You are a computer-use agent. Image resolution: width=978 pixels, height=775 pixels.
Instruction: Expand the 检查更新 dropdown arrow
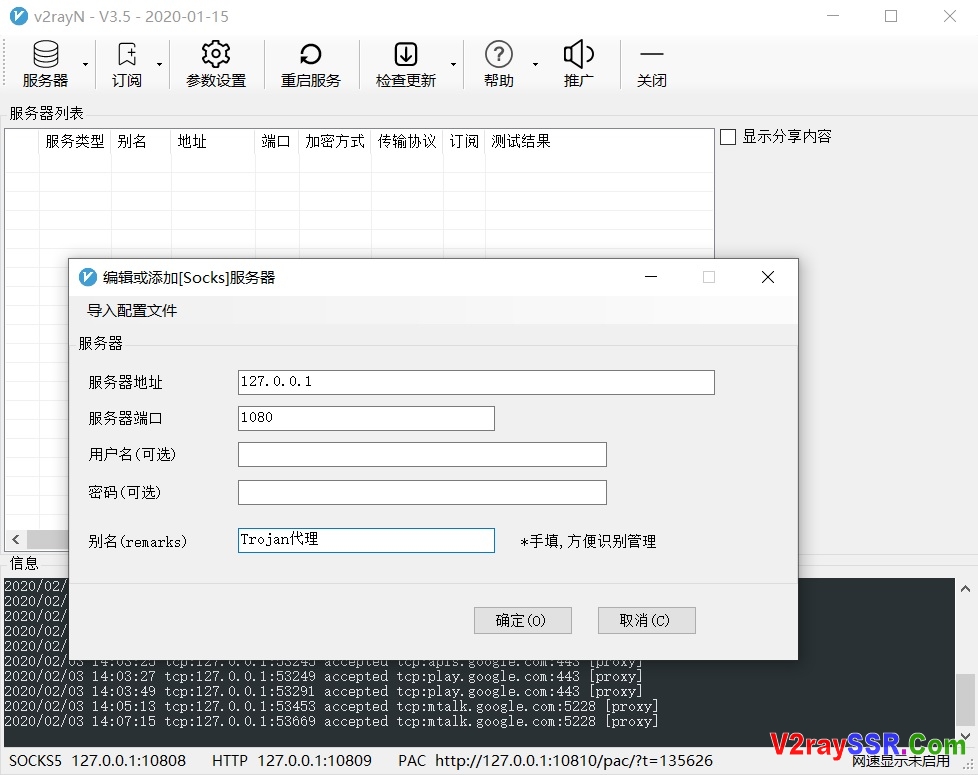click(x=453, y=65)
